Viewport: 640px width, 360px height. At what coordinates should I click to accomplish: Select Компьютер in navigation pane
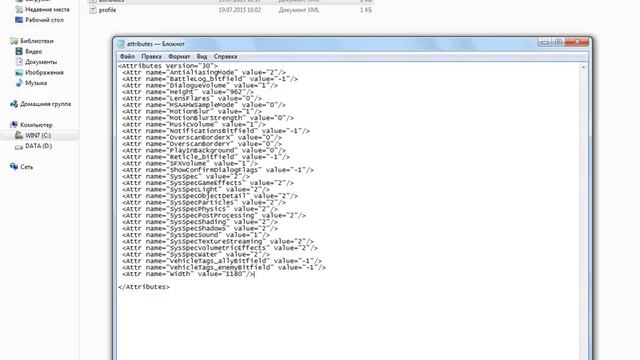[36, 125]
